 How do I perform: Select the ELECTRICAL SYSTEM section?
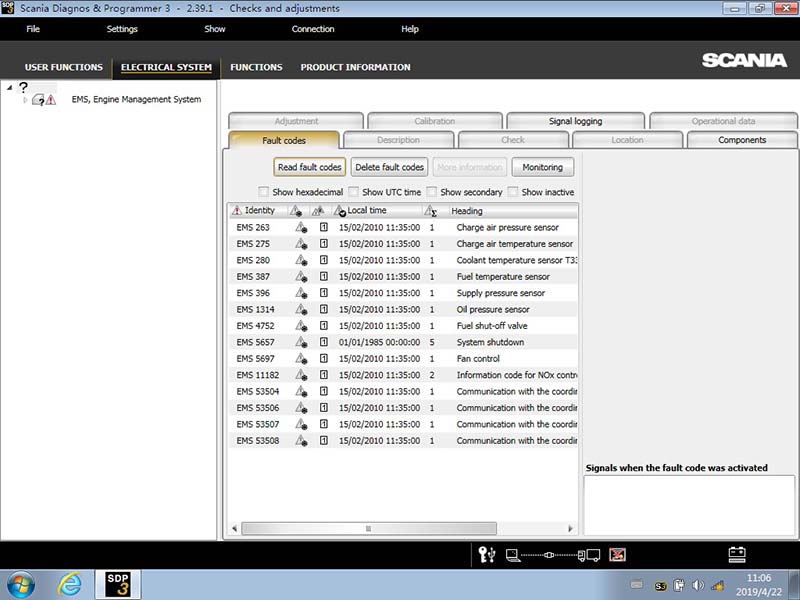(x=166, y=67)
